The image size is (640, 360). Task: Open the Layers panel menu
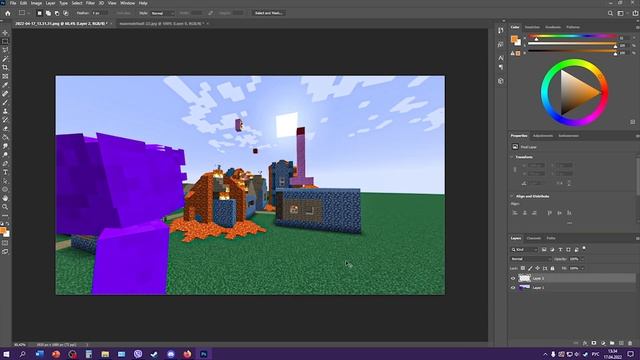[637, 238]
